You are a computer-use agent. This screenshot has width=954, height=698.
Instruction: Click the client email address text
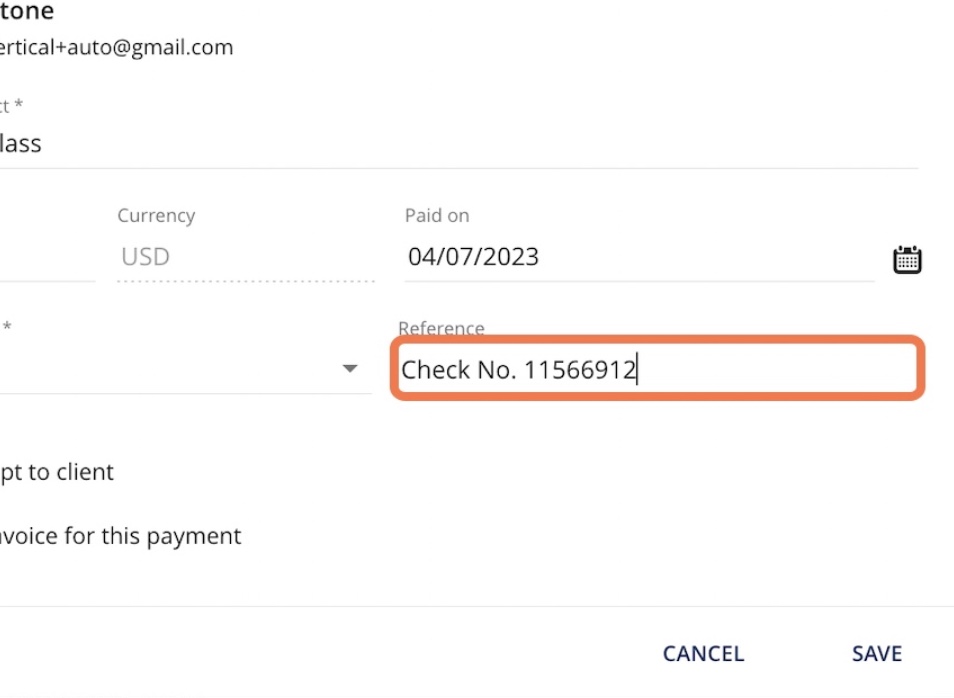116,47
